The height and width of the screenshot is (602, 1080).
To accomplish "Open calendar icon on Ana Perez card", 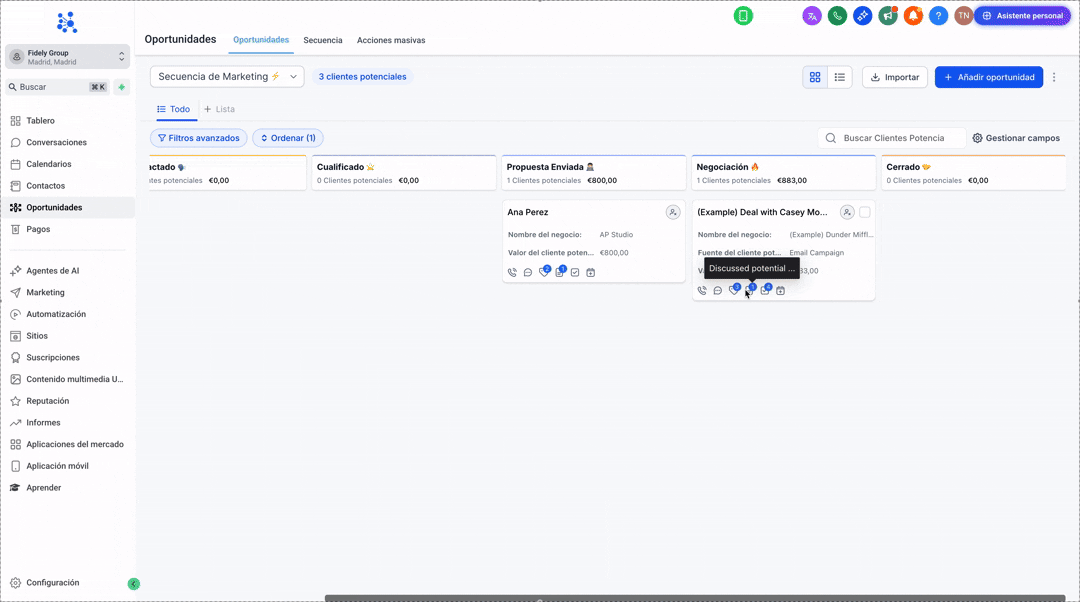I will [590, 273].
